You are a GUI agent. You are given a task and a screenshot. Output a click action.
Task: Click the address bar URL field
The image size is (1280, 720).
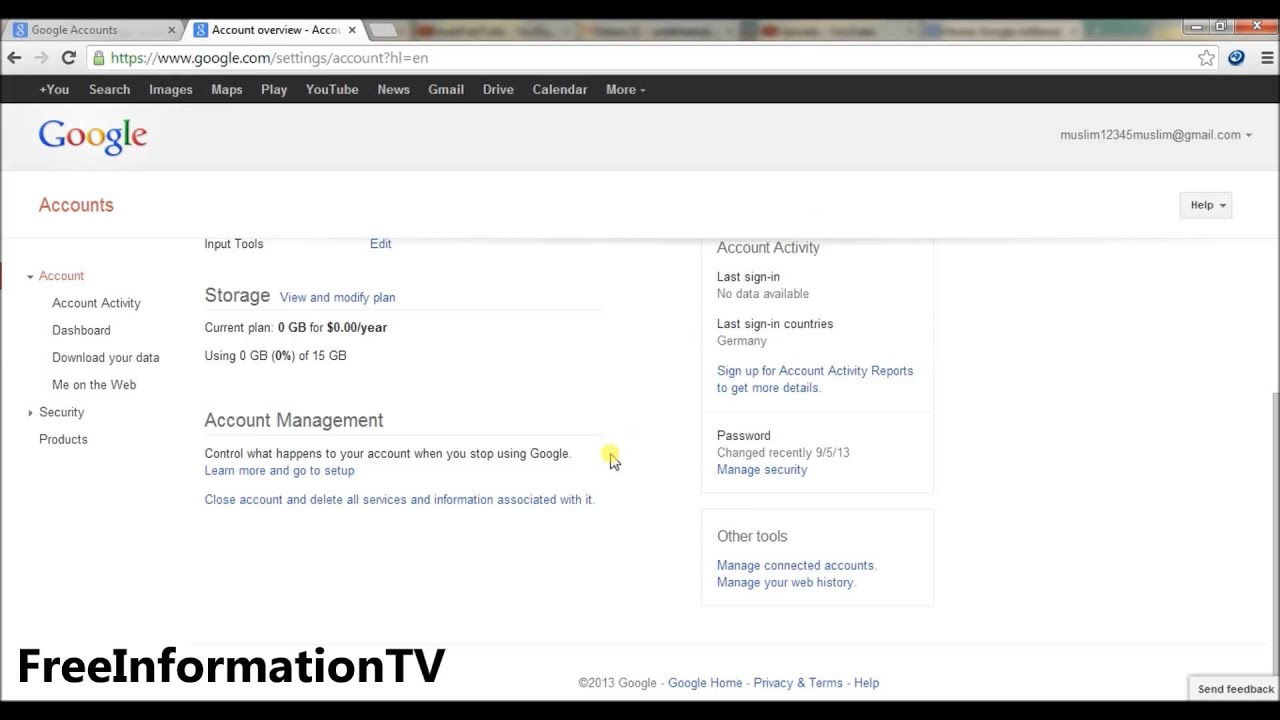(x=650, y=58)
